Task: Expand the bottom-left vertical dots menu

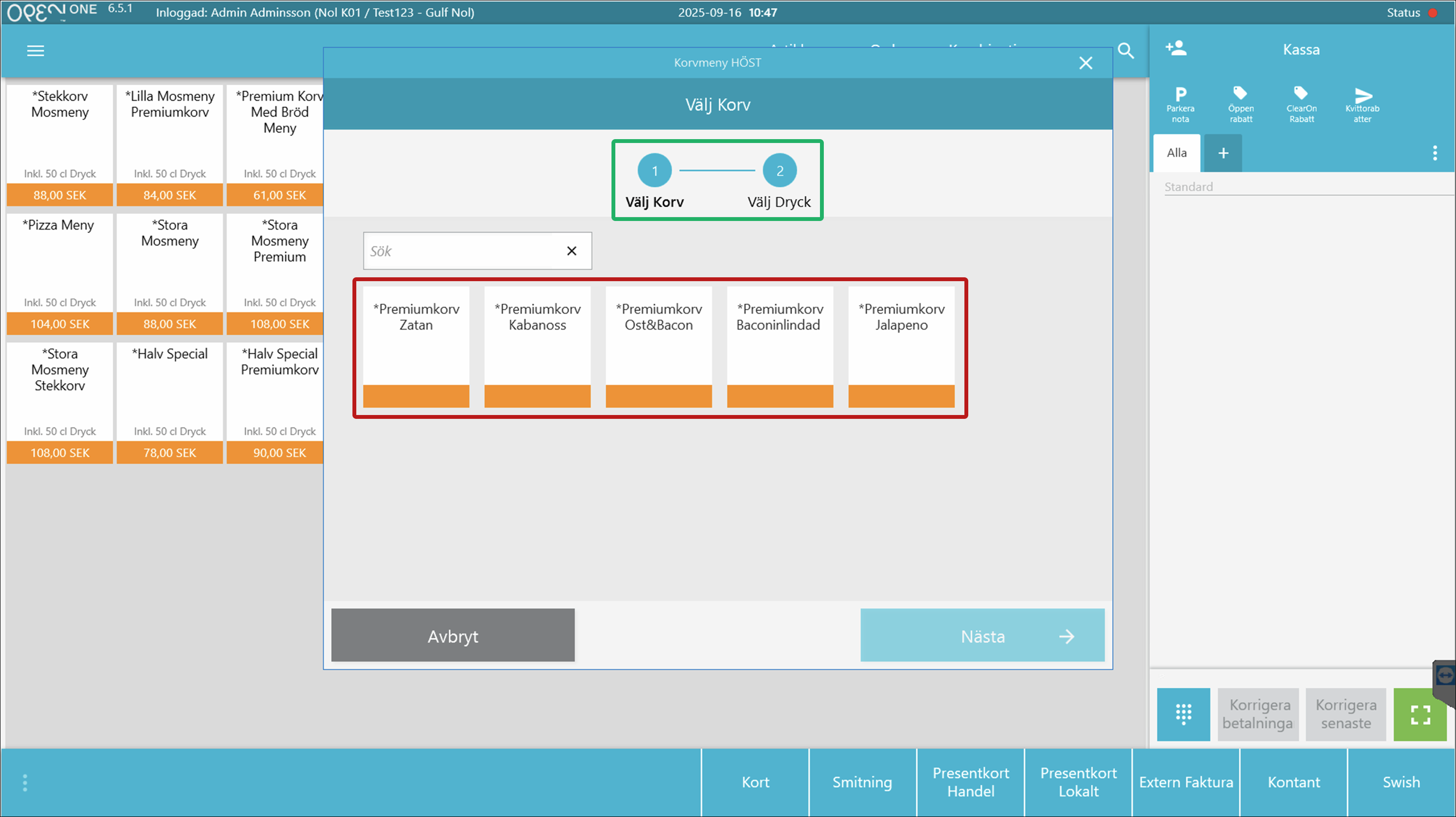Action: pos(25,782)
